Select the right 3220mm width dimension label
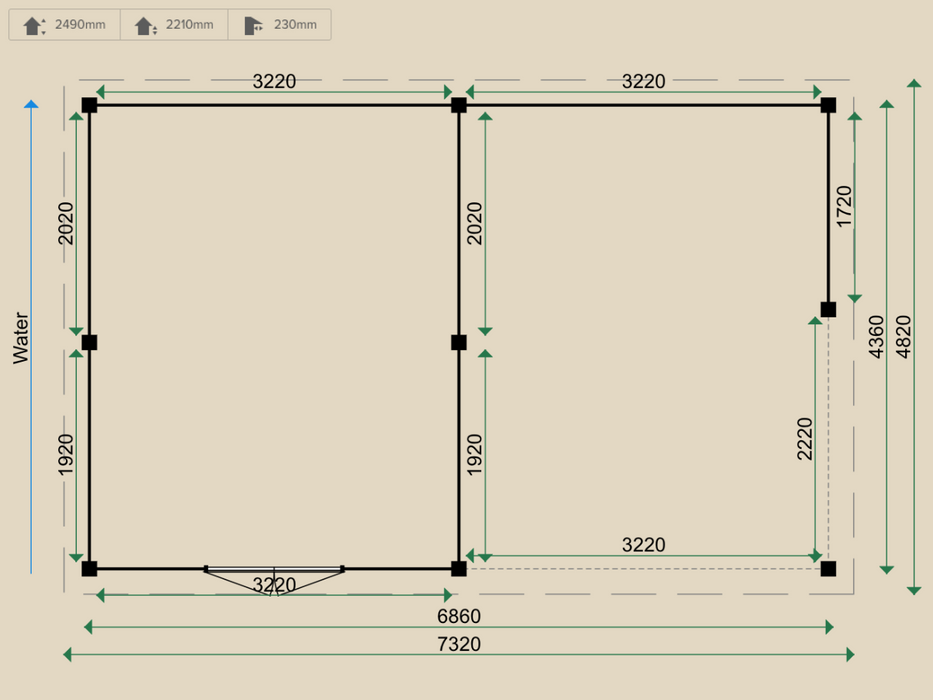Viewport: 933px width, 700px height. tap(643, 81)
